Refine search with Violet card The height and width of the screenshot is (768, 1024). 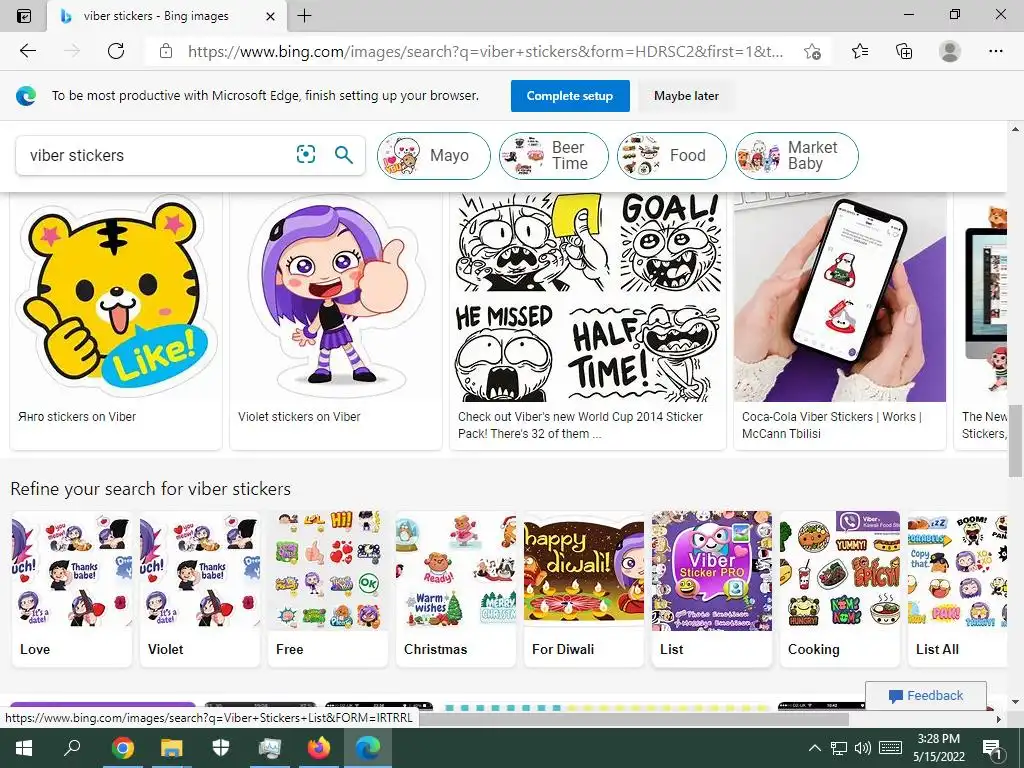pyautogui.click(x=200, y=588)
